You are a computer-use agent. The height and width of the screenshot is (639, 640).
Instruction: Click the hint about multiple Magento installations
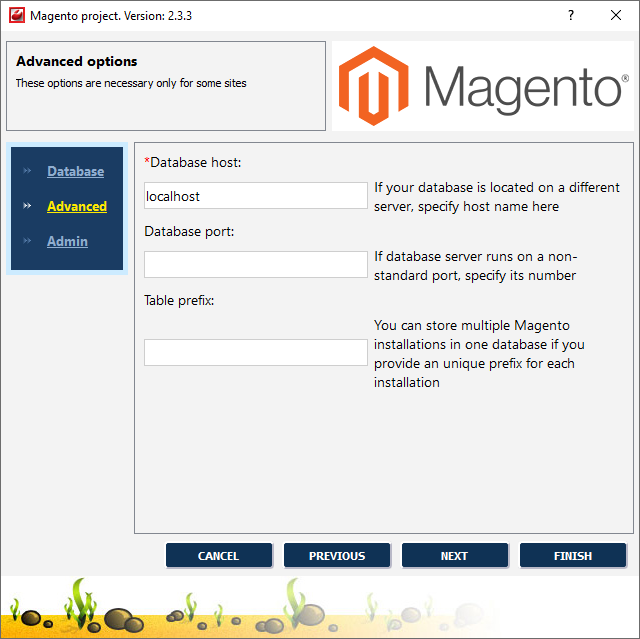[479, 354]
